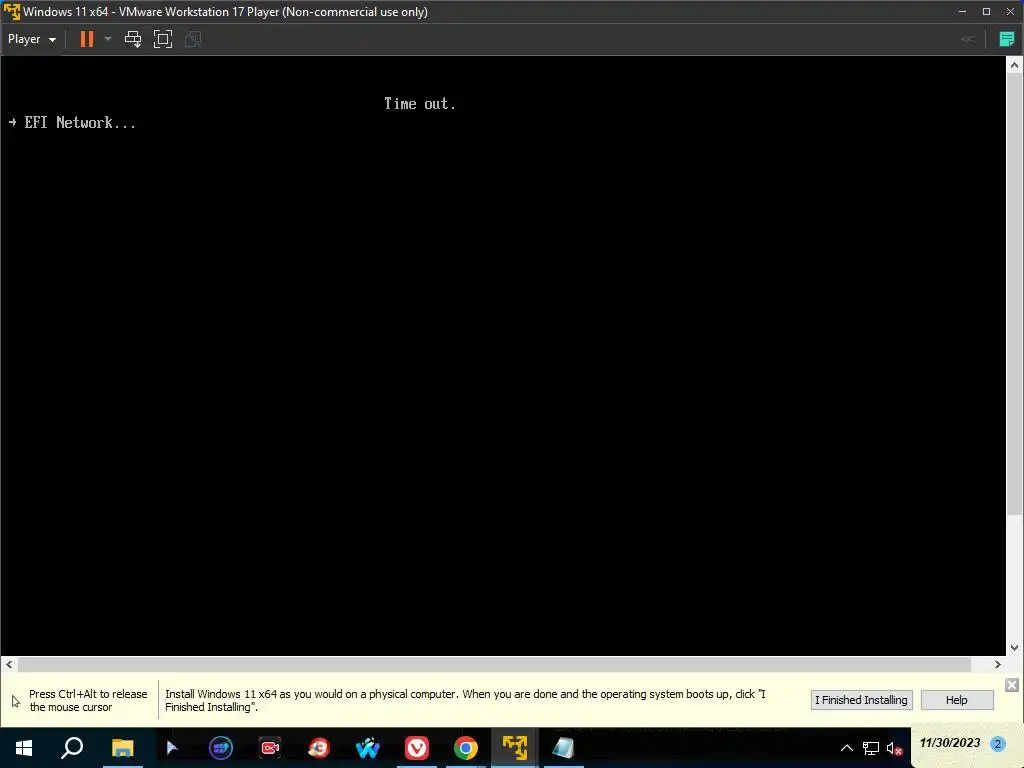Open the notifications badge showing 2

[997, 744]
